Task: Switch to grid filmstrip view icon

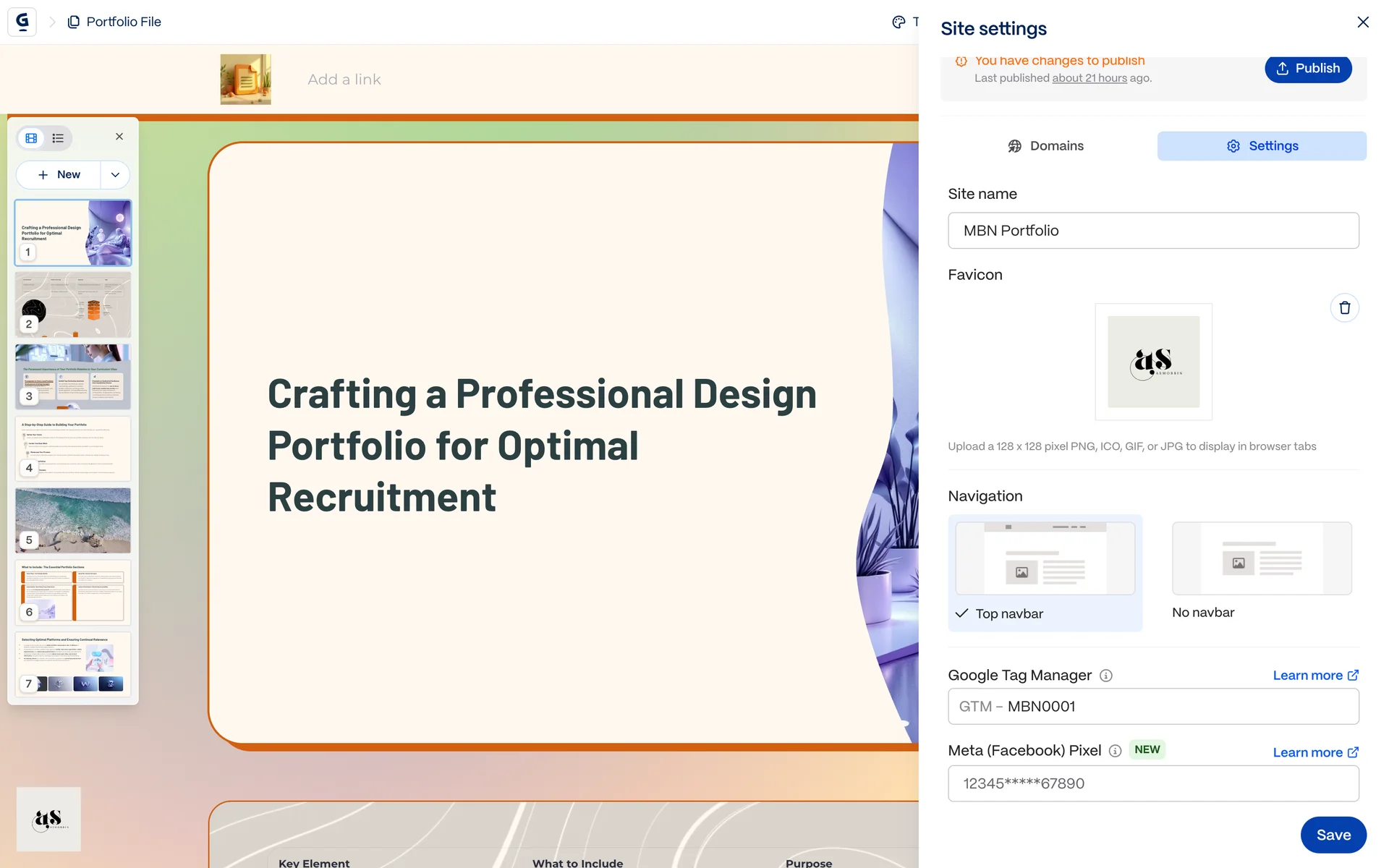Action: click(x=31, y=138)
